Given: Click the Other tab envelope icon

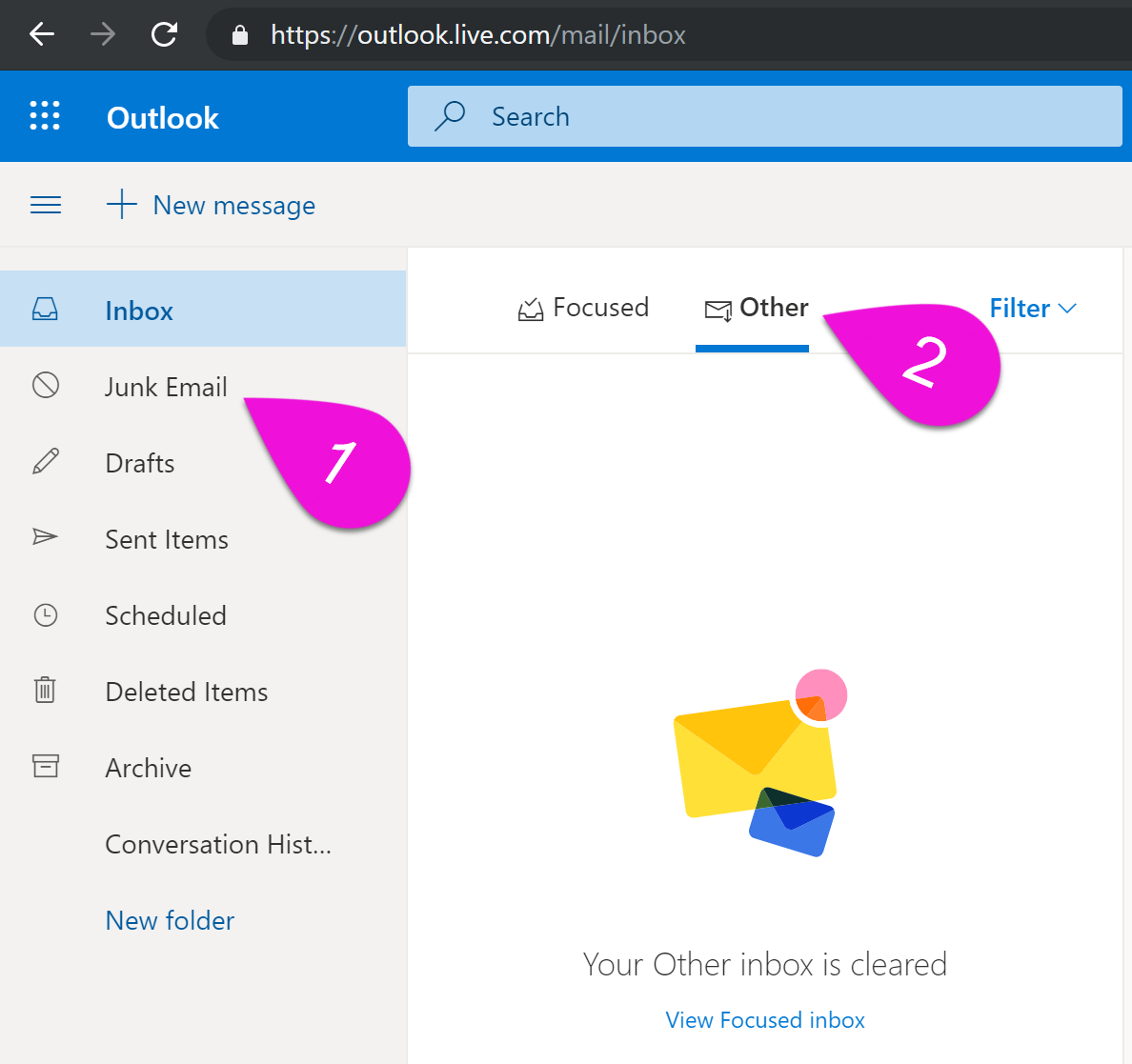Looking at the screenshot, I should coord(718,311).
